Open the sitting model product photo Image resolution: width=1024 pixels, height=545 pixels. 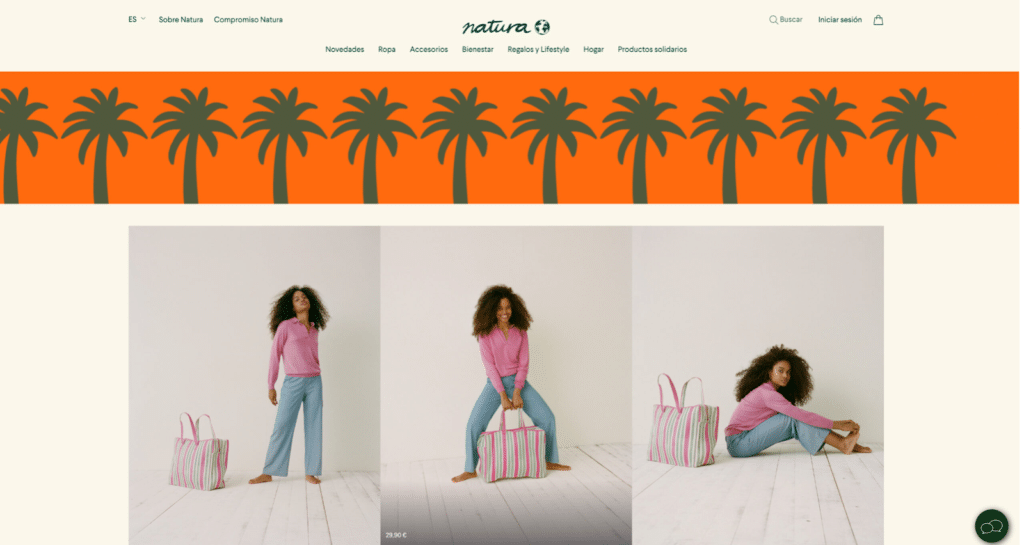tap(758, 385)
